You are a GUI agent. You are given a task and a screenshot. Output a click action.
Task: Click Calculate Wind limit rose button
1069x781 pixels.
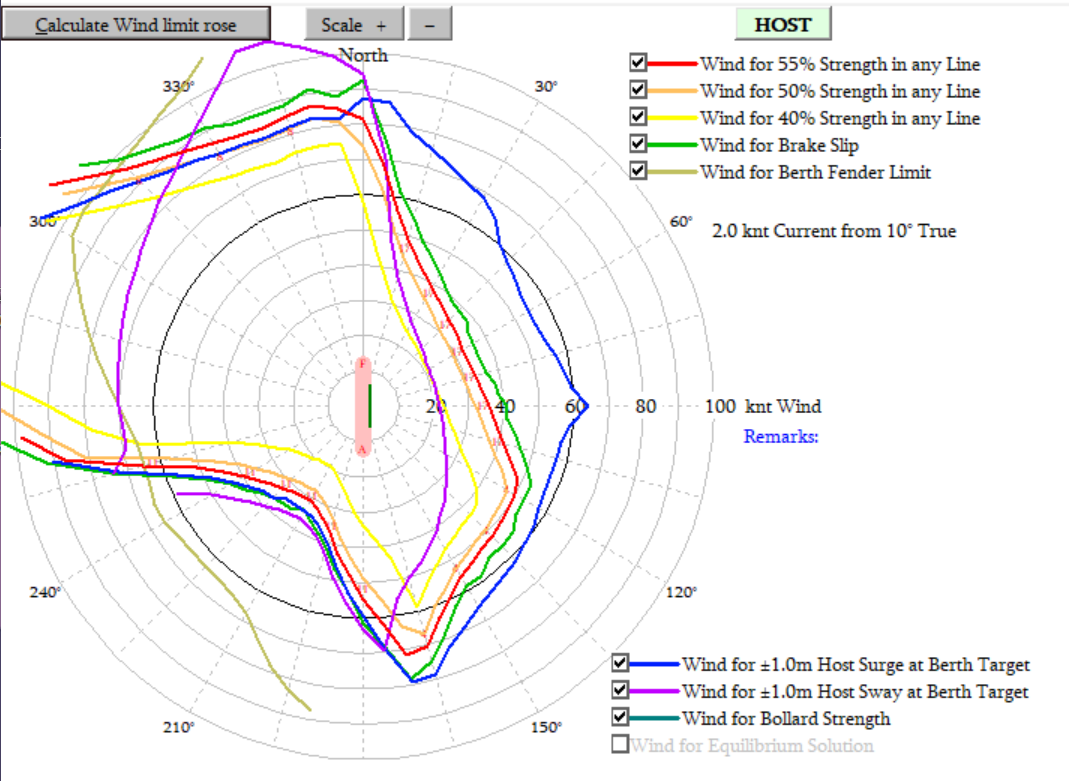point(136,24)
